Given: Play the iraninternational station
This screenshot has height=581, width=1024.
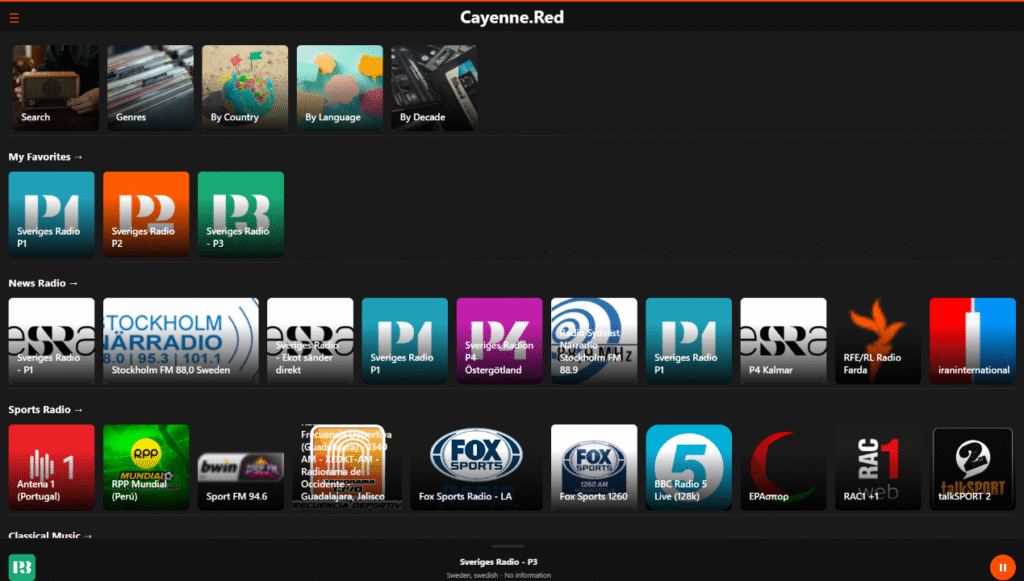Looking at the screenshot, I should (973, 341).
